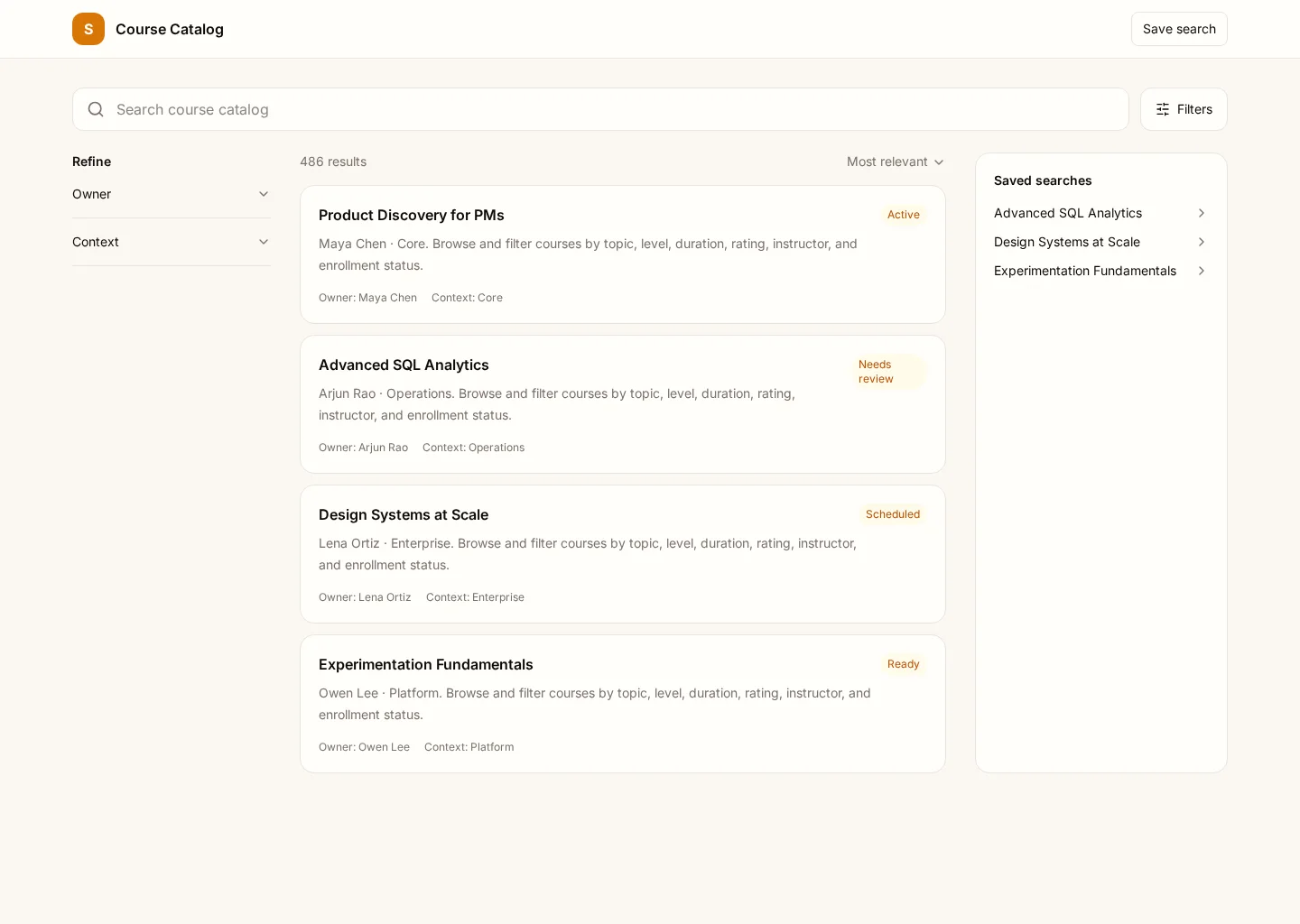Open saved search Design Systems at Scale
This screenshot has width=1300, height=924.
pyautogui.click(x=1101, y=242)
